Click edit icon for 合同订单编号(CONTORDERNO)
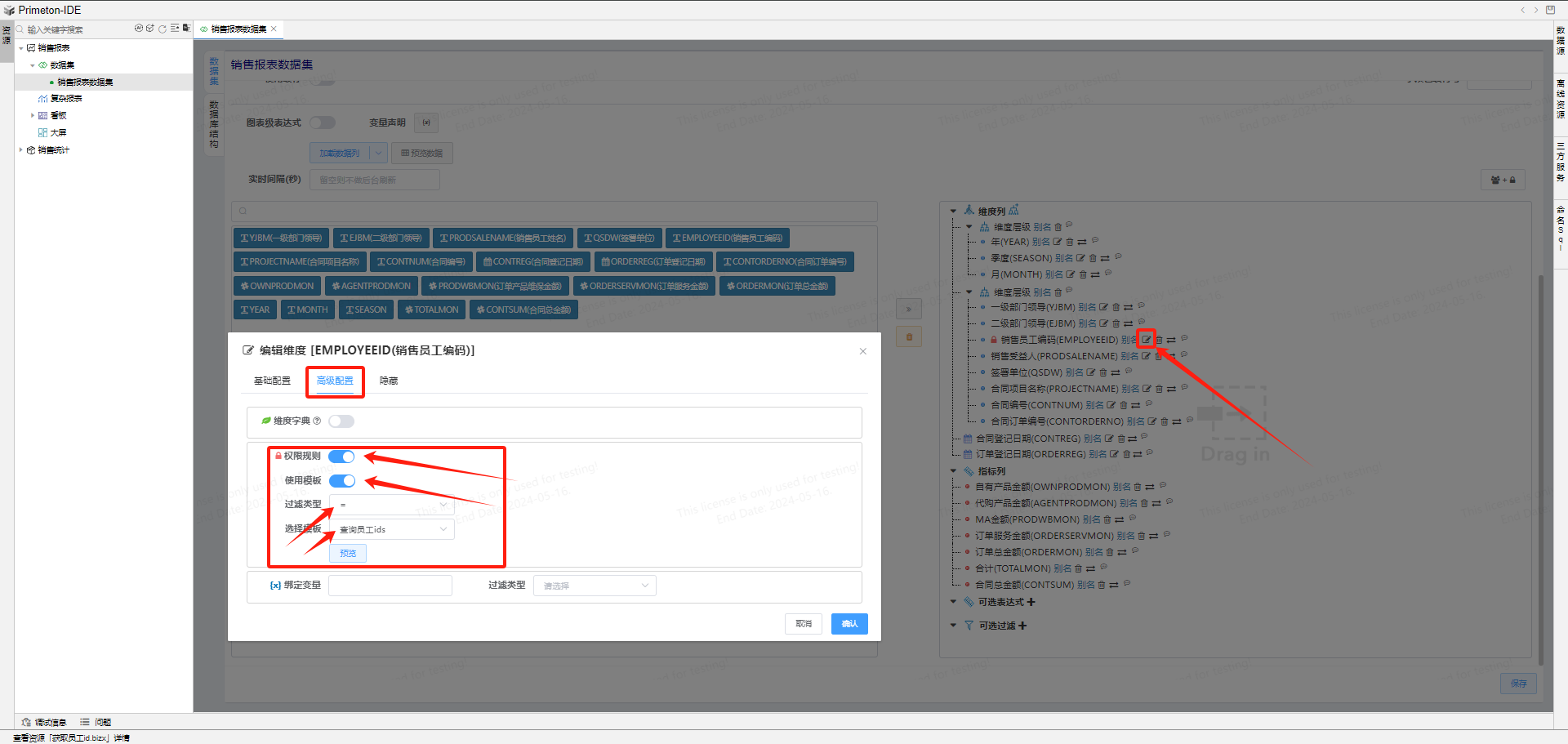Screen dimensions: 1568x744 click(1152, 421)
